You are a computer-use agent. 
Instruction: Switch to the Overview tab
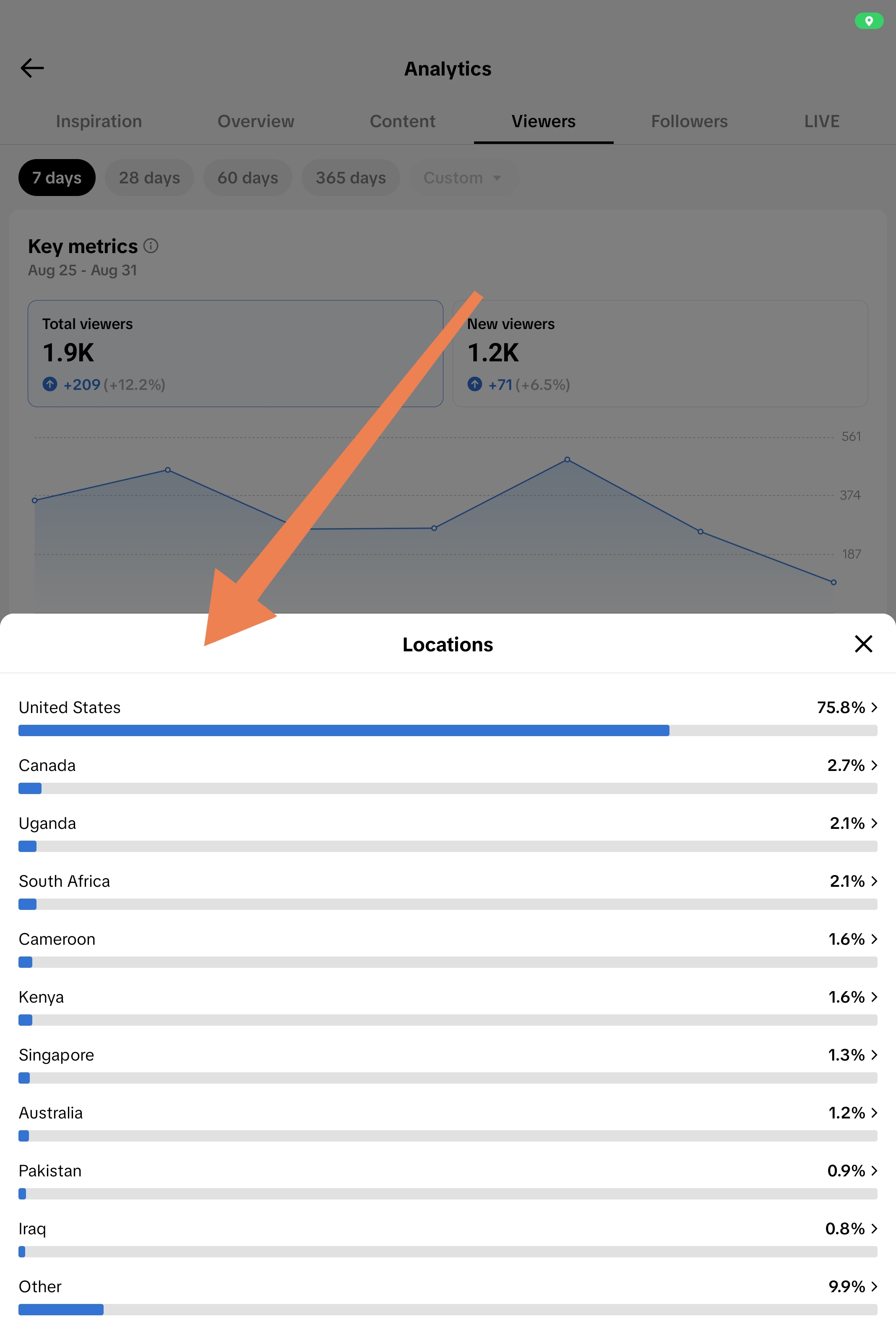(255, 121)
